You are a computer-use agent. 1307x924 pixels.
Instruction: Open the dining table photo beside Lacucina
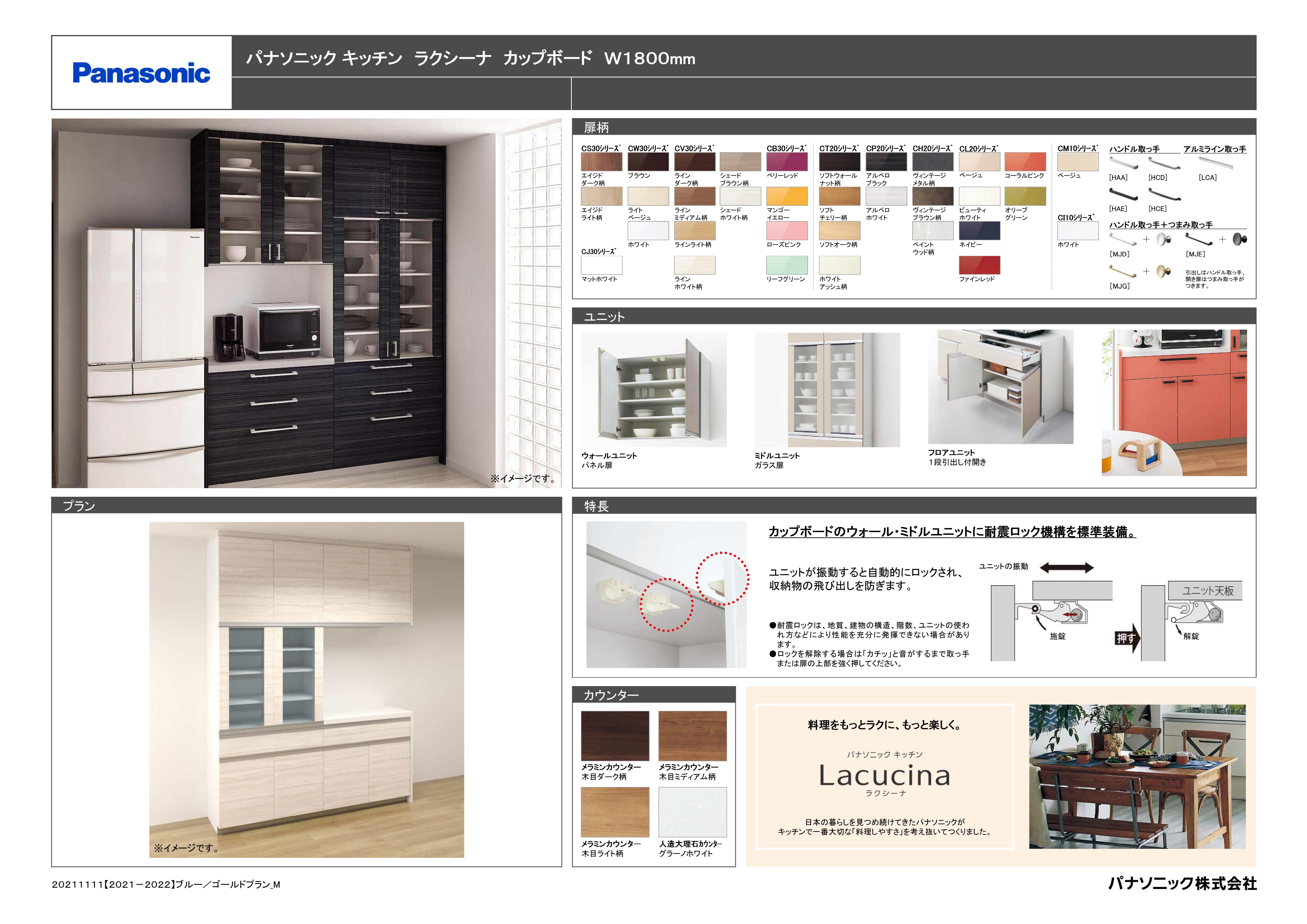pyautogui.click(x=1137, y=776)
